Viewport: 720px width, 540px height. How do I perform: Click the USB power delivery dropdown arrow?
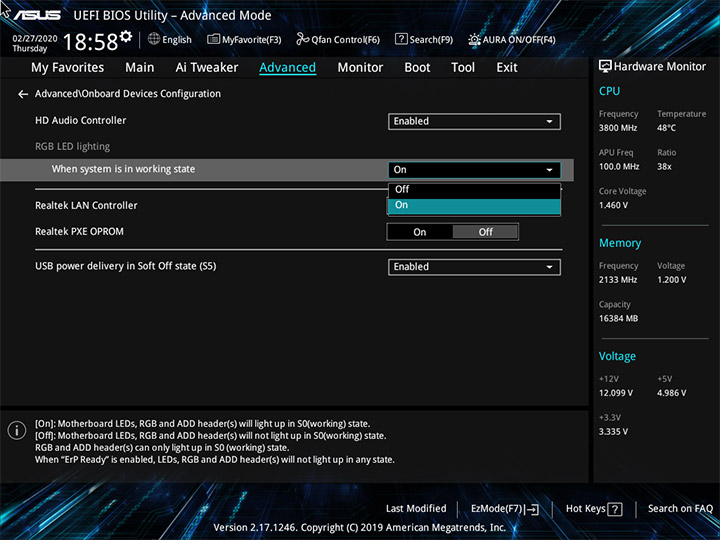click(549, 267)
